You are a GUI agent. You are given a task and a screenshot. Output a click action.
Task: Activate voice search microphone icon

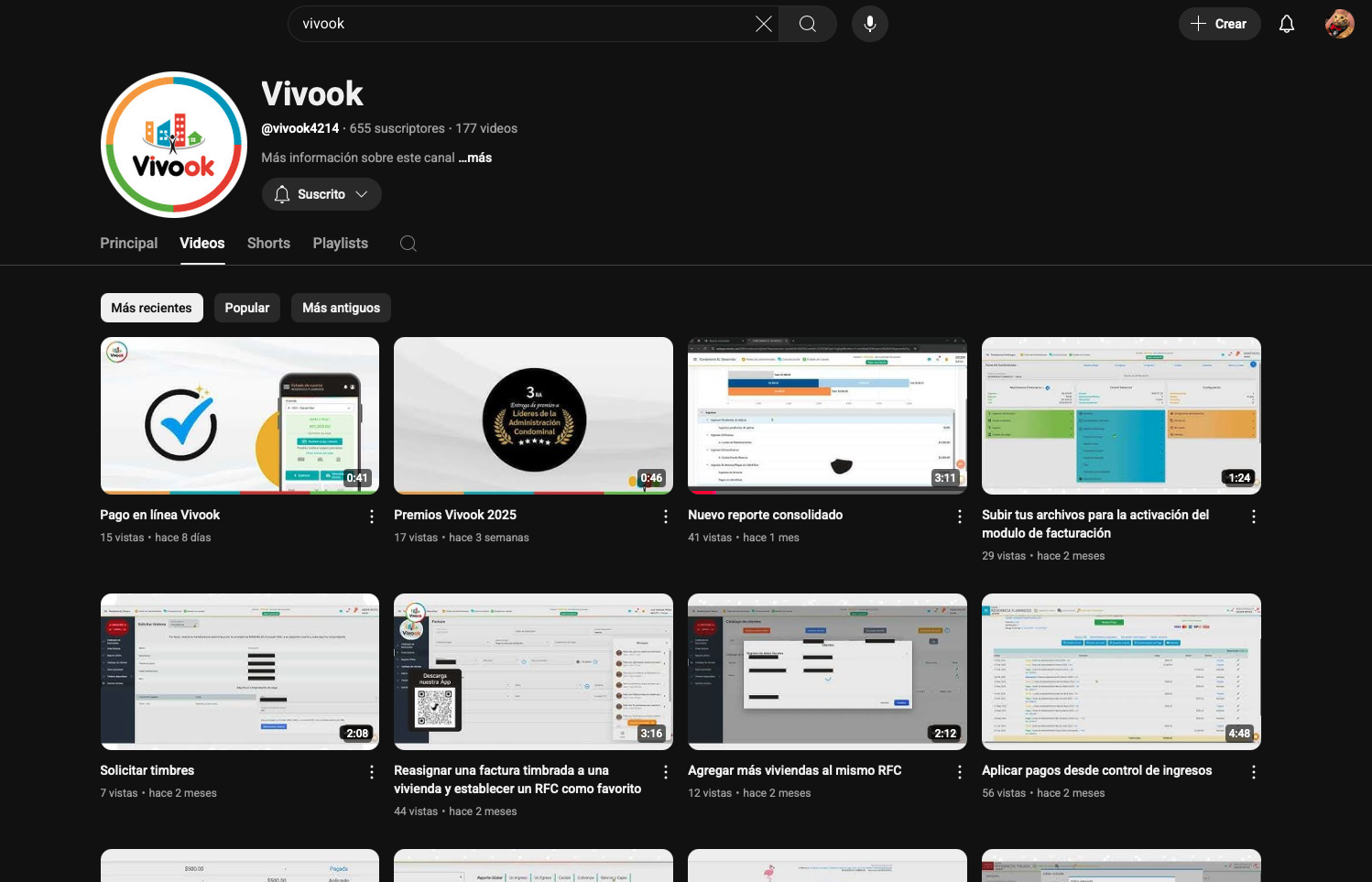tap(869, 24)
